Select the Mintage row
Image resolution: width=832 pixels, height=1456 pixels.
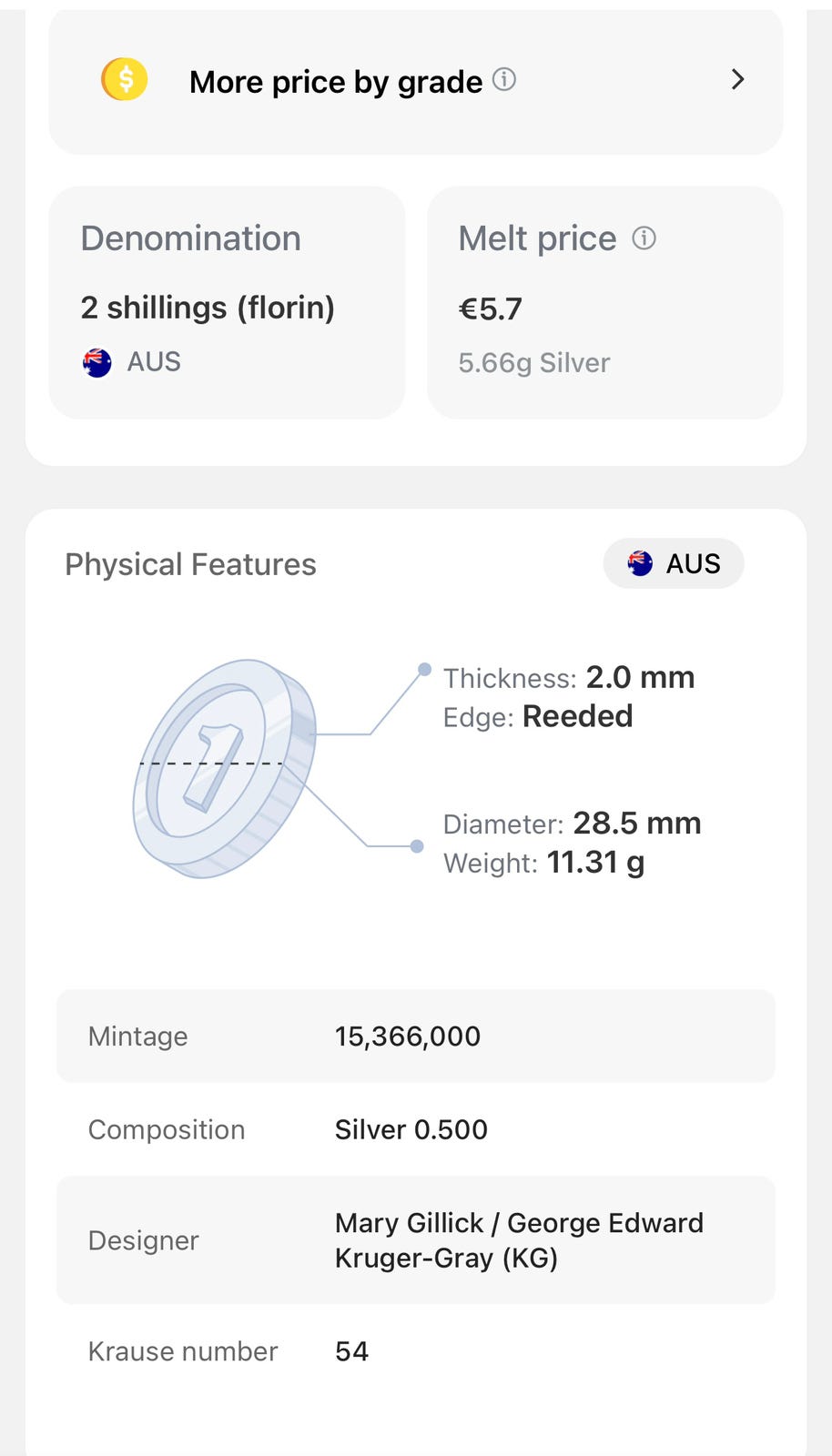pyautogui.click(x=415, y=1036)
